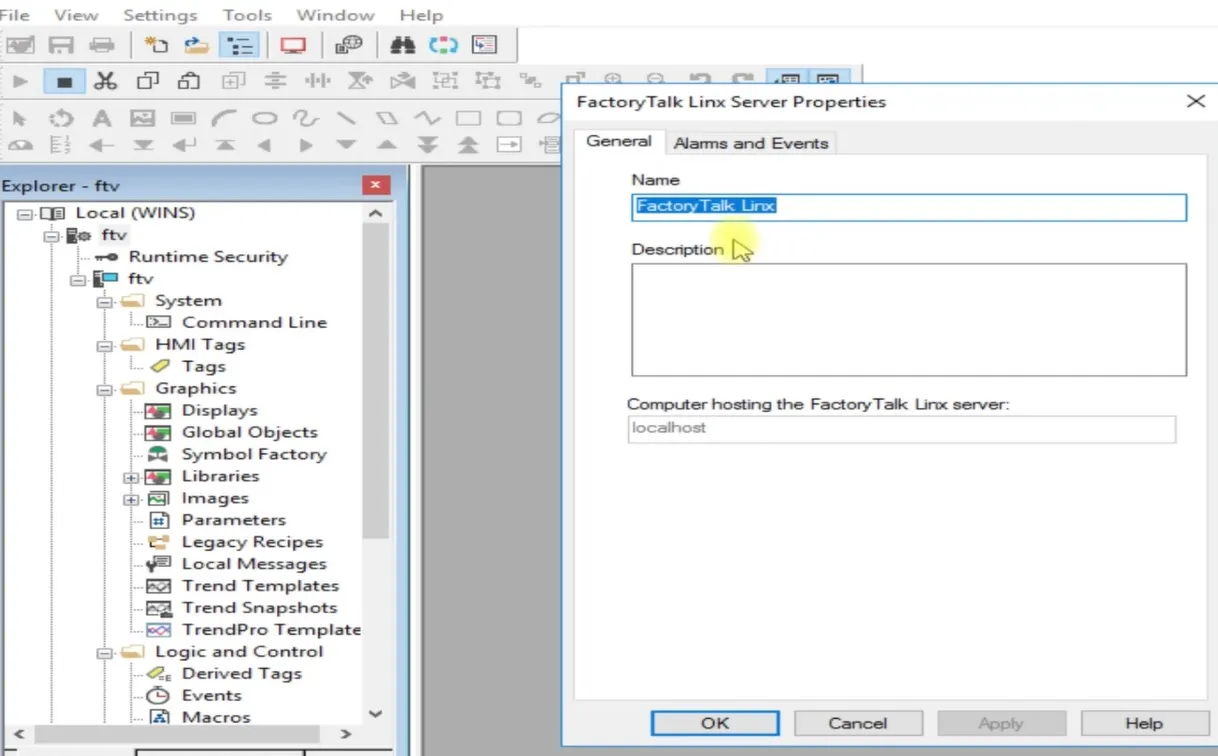
Task: Toggle the Explorer window toolbar icon
Action: coord(238,44)
